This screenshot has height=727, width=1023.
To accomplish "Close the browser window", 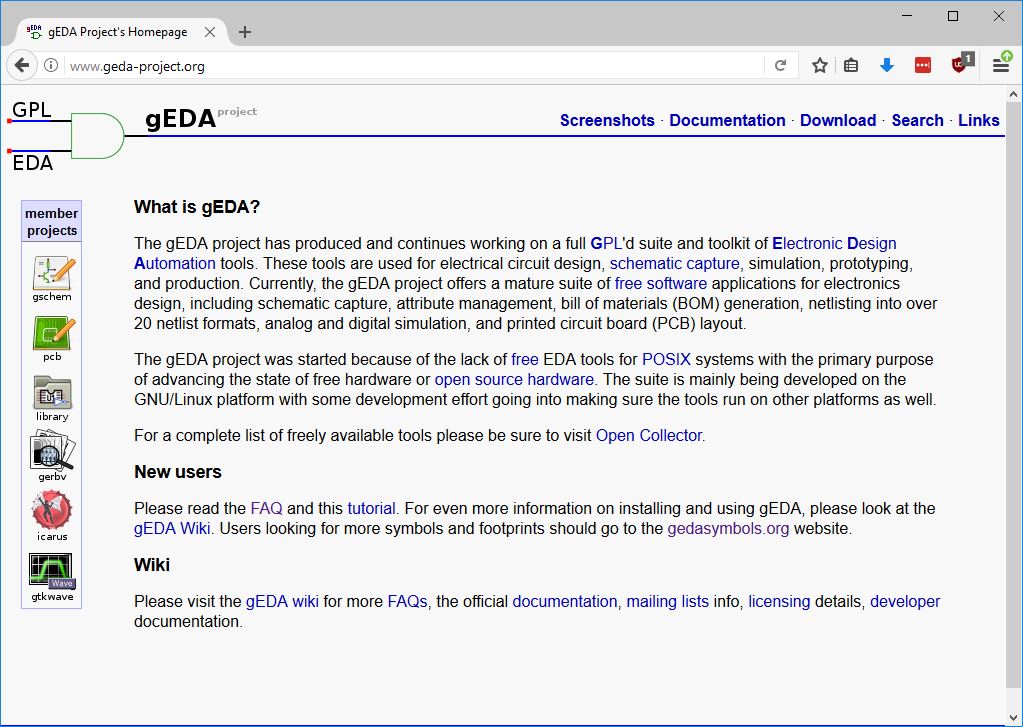I will click(x=999, y=16).
